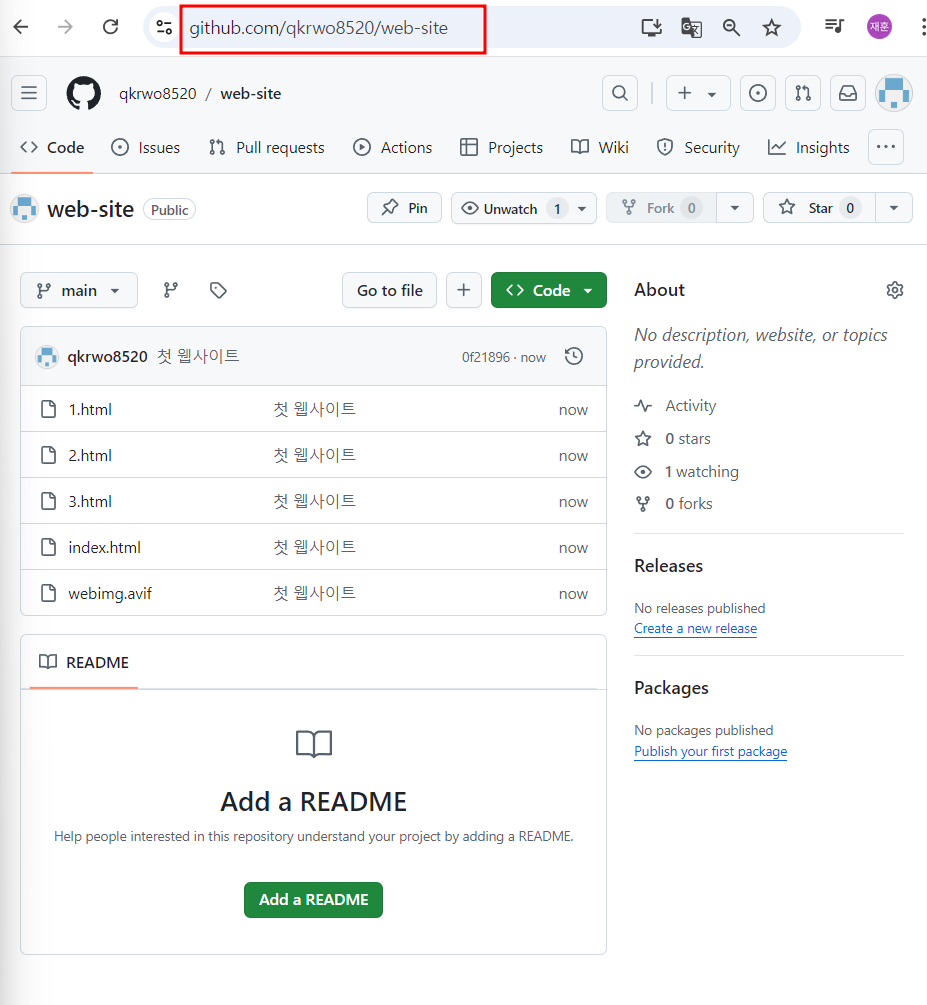Open About settings gear icon

pos(895,290)
